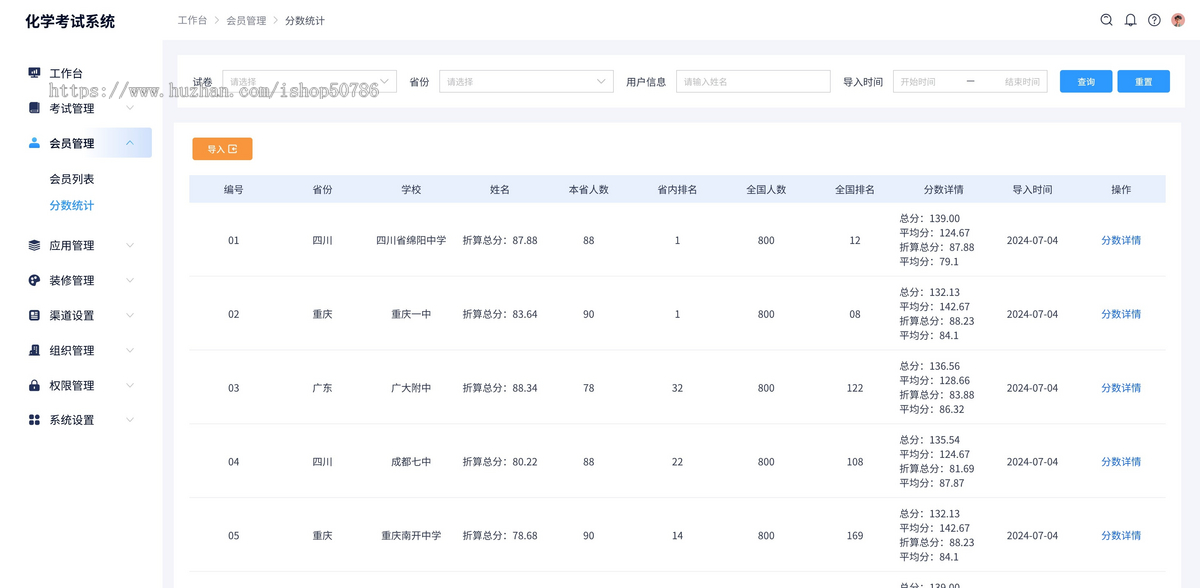The width and height of the screenshot is (1200, 588).
Task: Click 折算总分：87.88 in name column
Action: click(x=500, y=240)
